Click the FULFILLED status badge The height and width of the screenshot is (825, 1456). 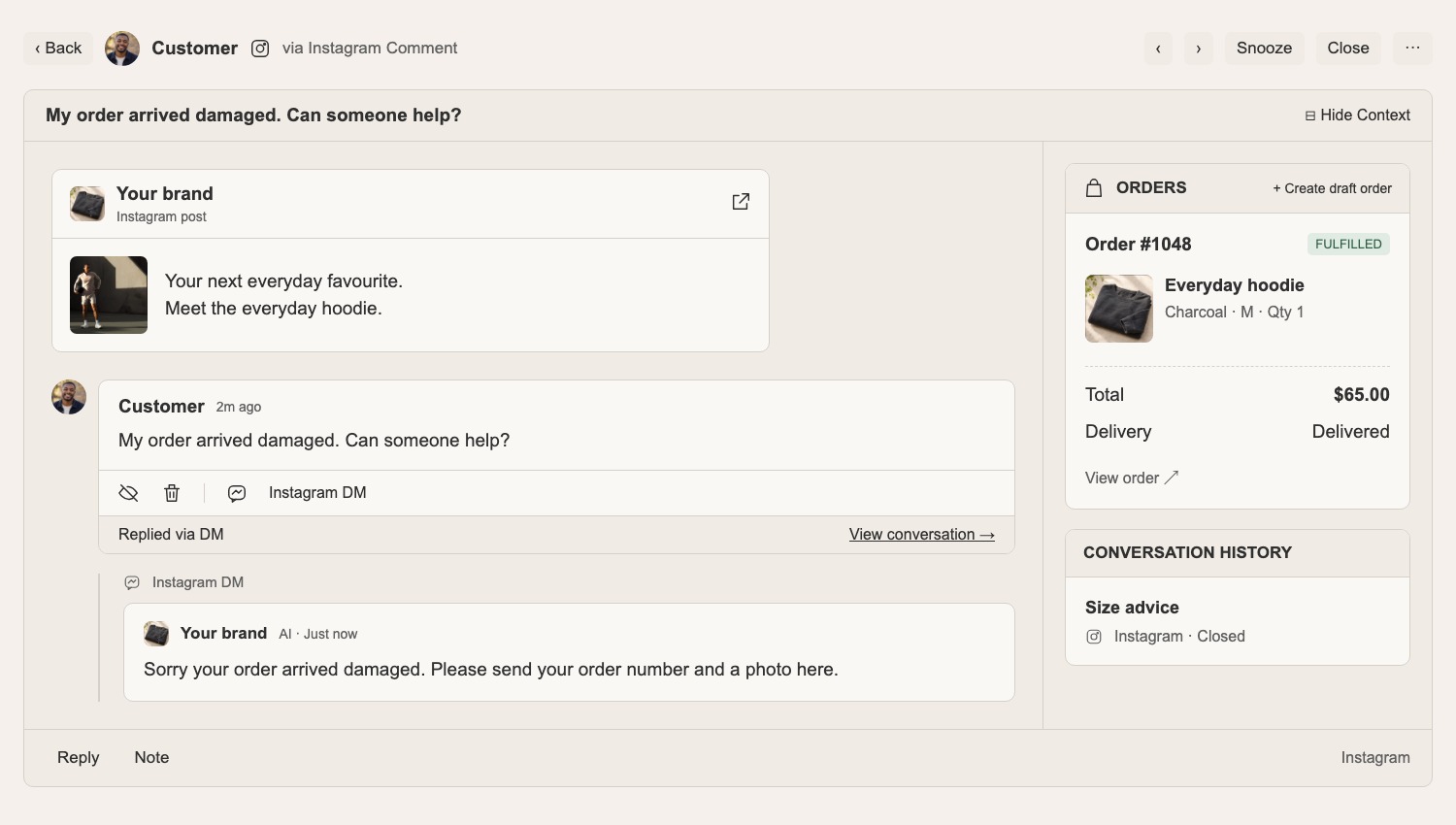click(1348, 245)
